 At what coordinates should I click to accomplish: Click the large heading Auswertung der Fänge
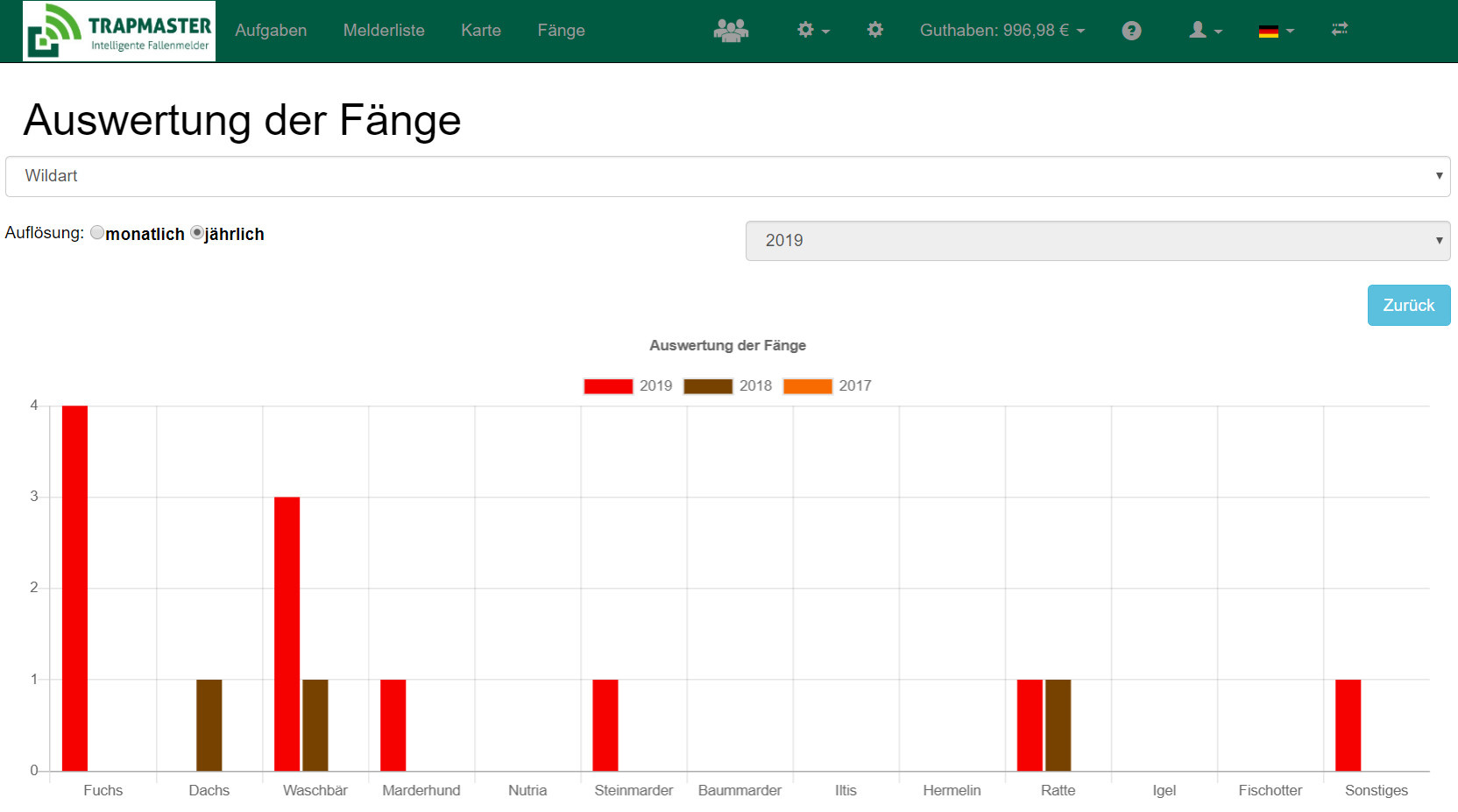click(242, 120)
